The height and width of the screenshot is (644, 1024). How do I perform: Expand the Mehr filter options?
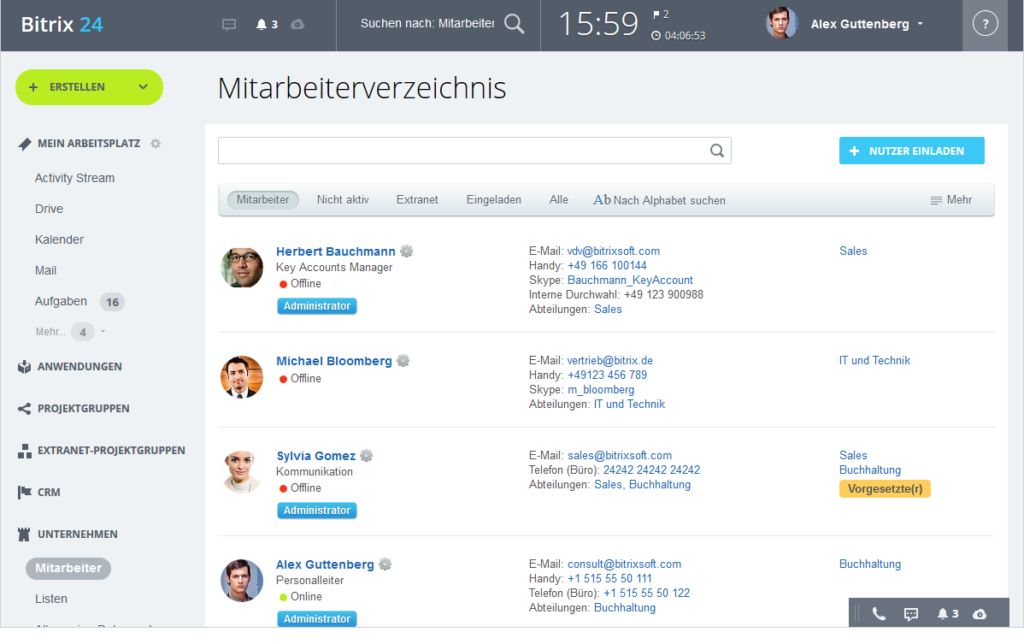coord(951,200)
